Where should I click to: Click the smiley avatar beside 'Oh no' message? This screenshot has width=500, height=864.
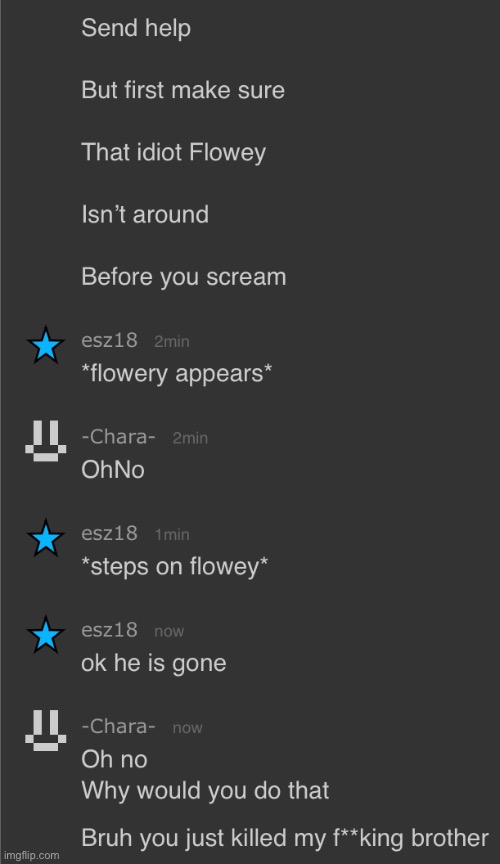pos(46,731)
